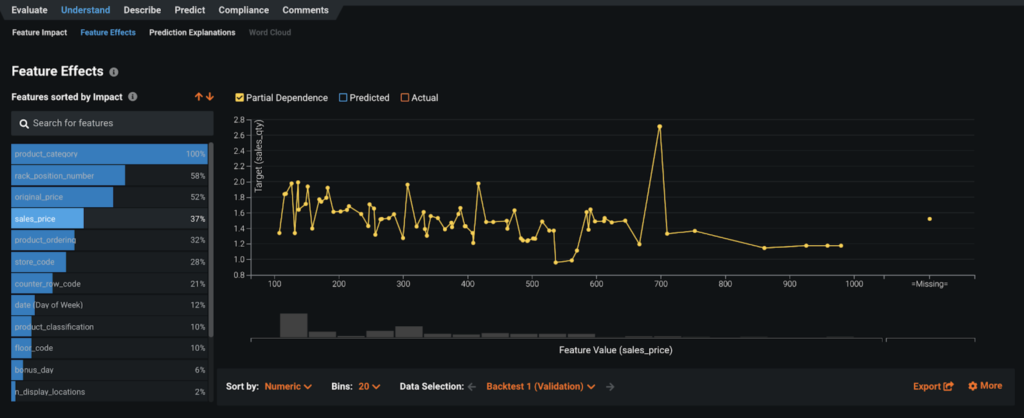Click the peak data point near 700

[x=660, y=127]
